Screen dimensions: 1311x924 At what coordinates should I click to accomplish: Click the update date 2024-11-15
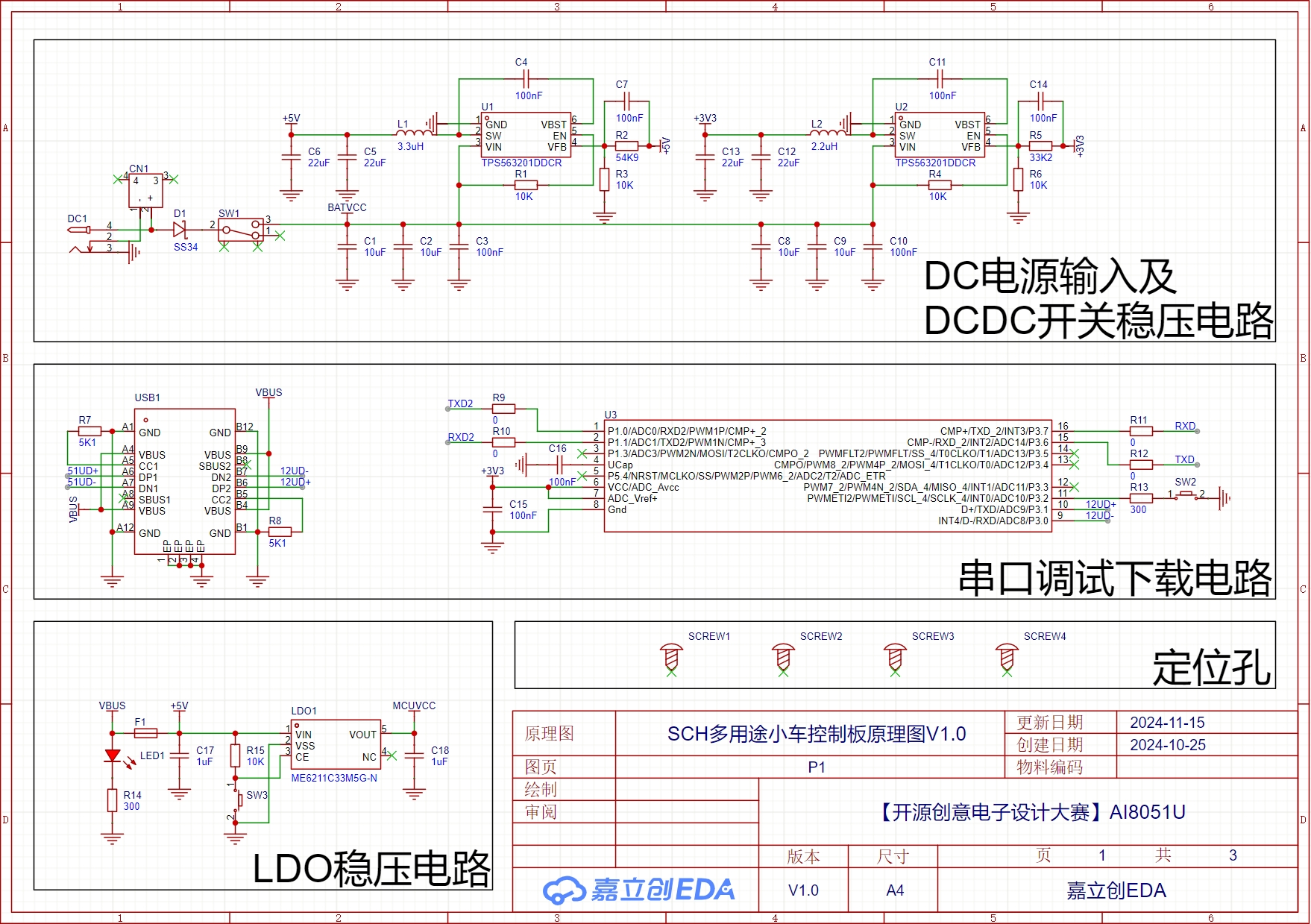(x=1167, y=723)
